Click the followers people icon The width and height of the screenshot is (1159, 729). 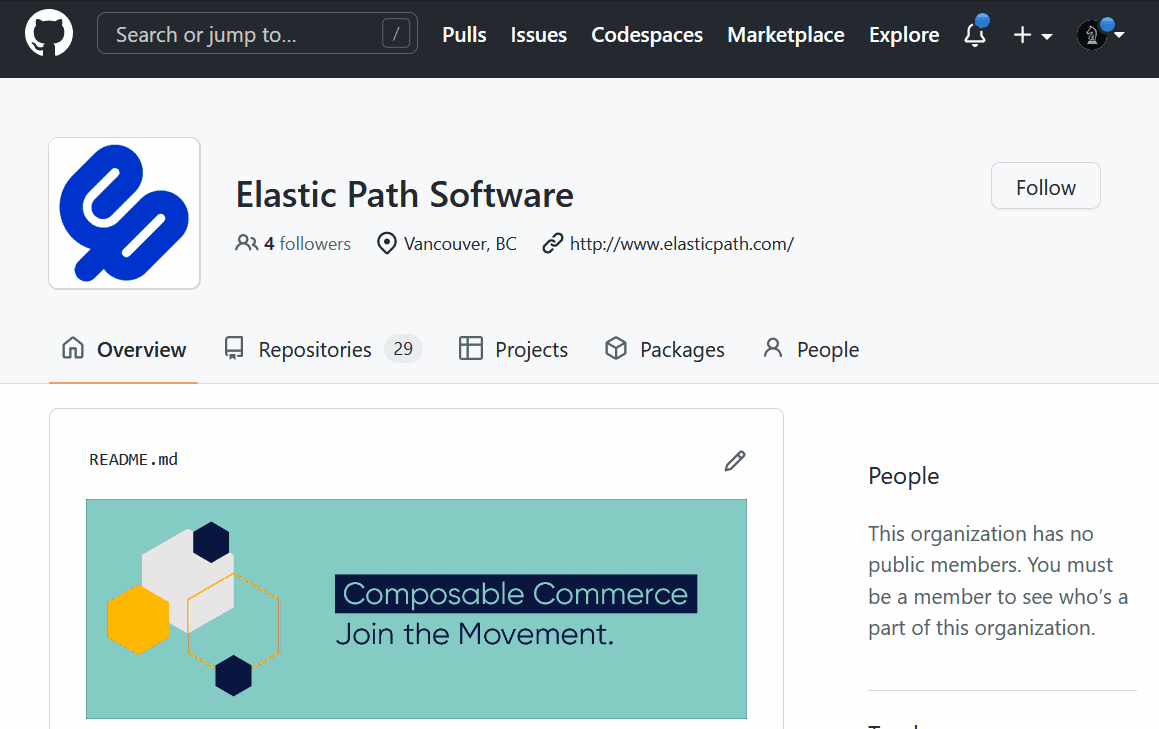[246, 243]
